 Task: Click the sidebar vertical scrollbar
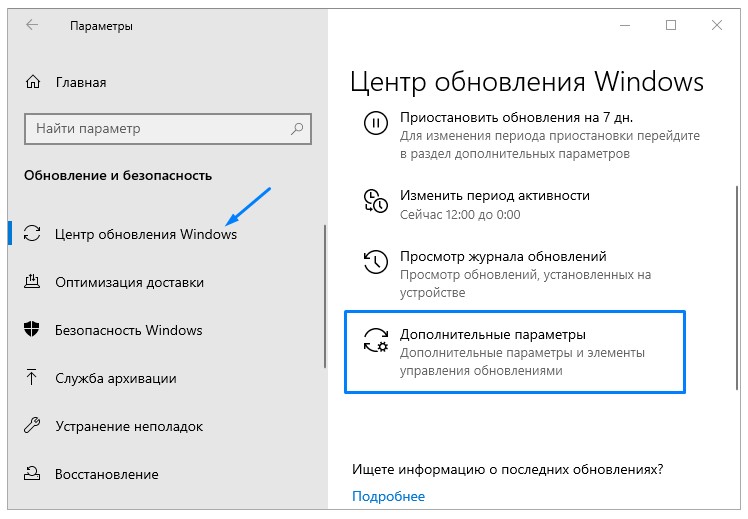tap(324, 300)
